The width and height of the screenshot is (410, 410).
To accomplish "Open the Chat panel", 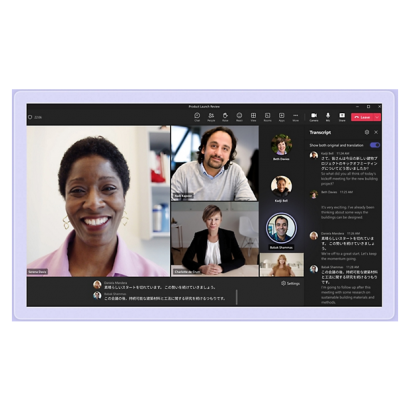I will click(x=197, y=117).
